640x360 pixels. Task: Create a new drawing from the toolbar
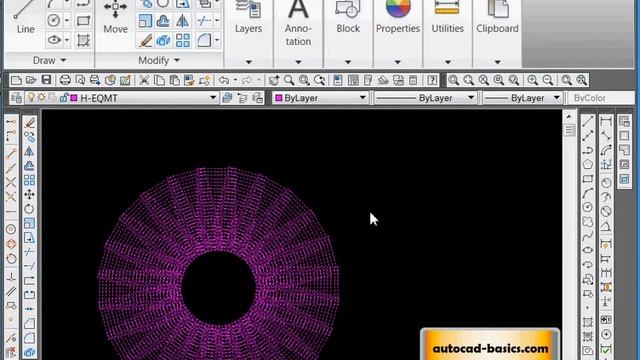coord(16,80)
